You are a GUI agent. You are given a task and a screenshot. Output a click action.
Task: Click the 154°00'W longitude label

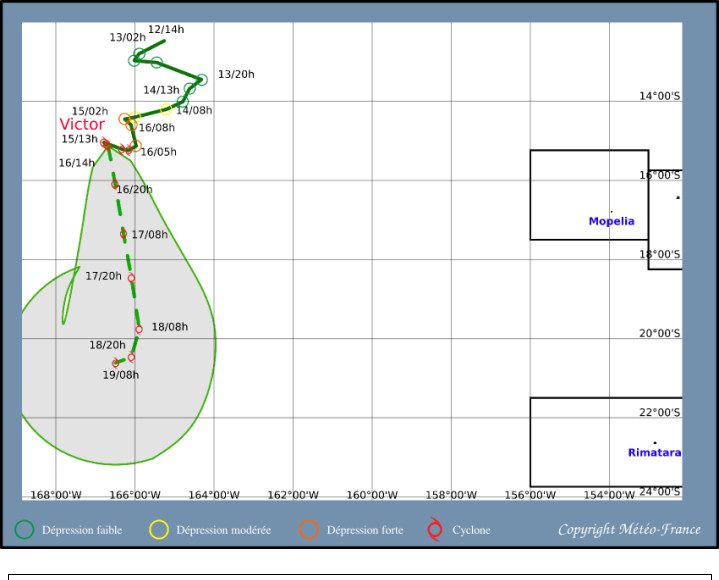(x=609, y=495)
